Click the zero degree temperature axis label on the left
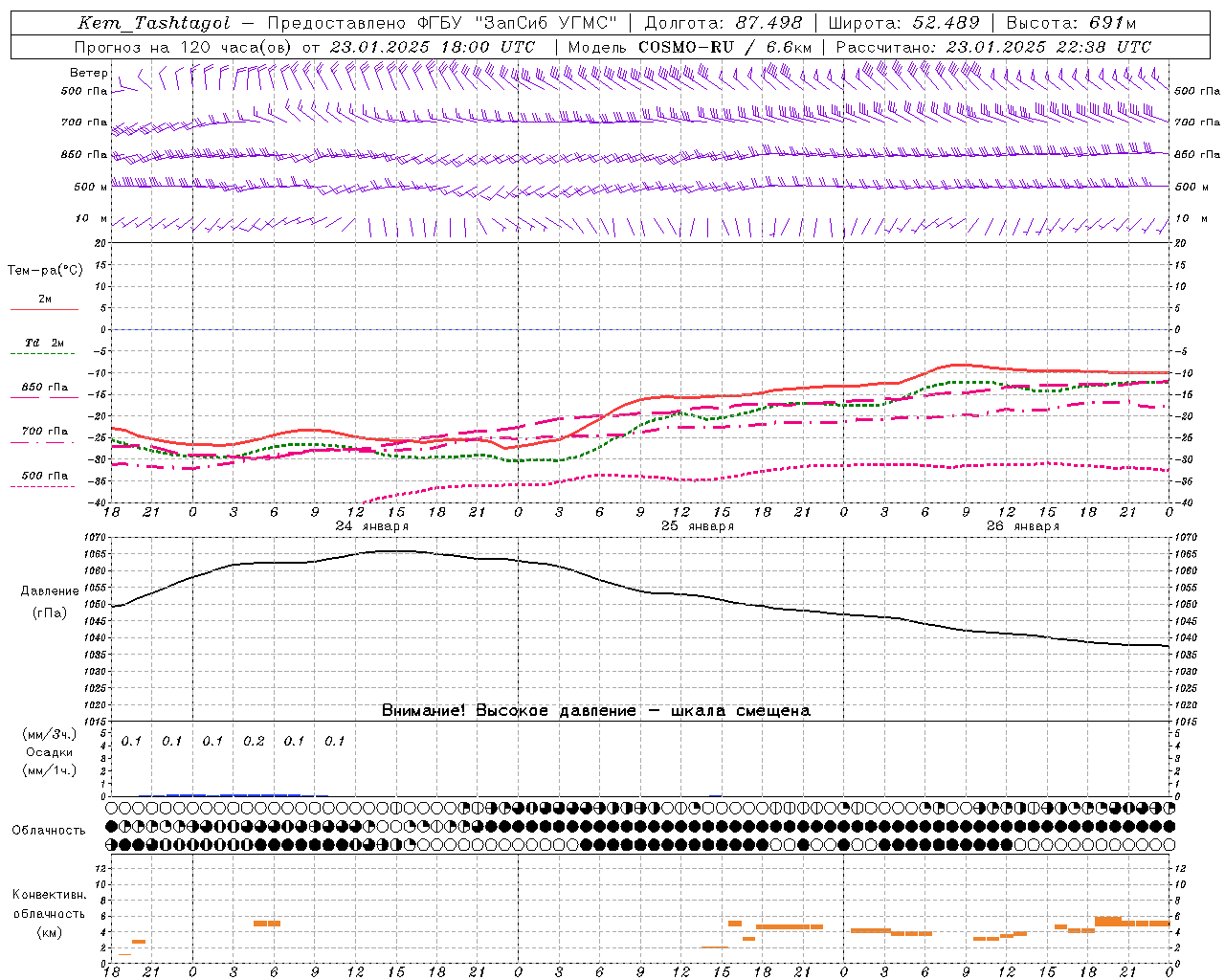 point(105,329)
